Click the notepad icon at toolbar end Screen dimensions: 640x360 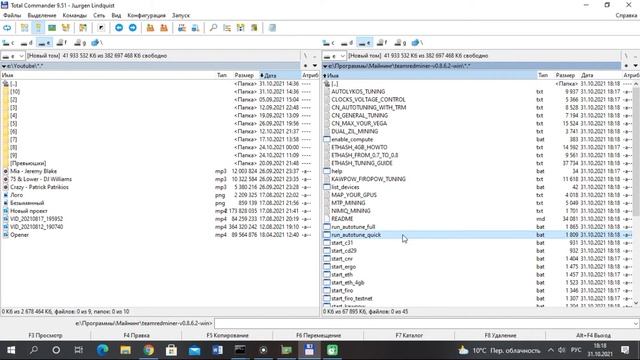(272, 28)
